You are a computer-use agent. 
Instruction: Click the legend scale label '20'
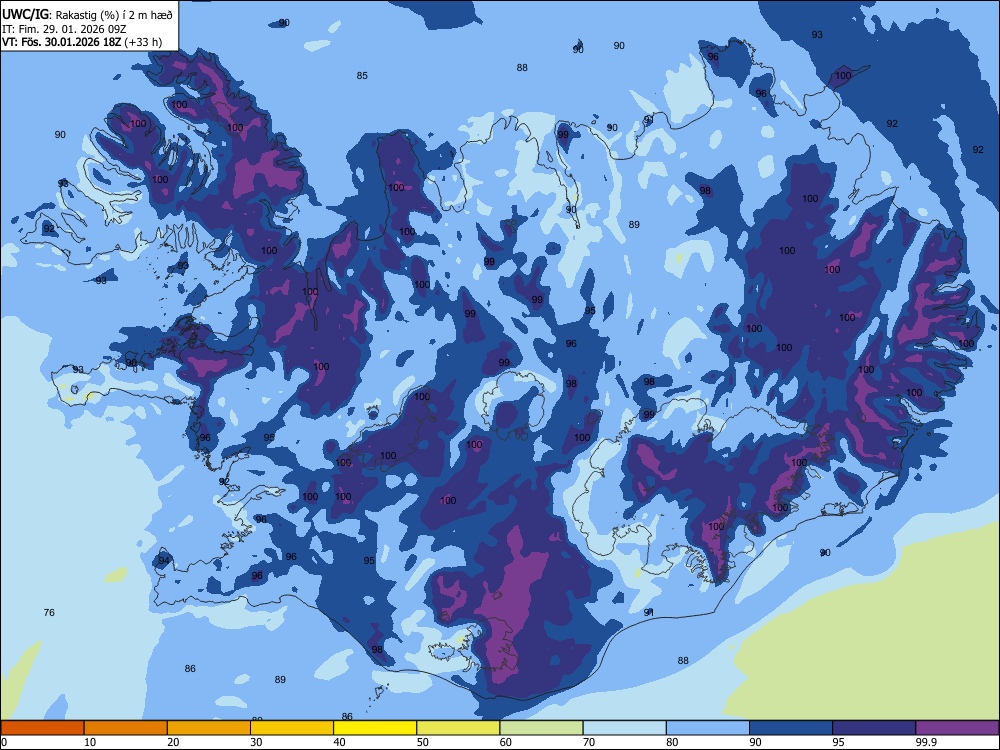pyautogui.click(x=173, y=742)
